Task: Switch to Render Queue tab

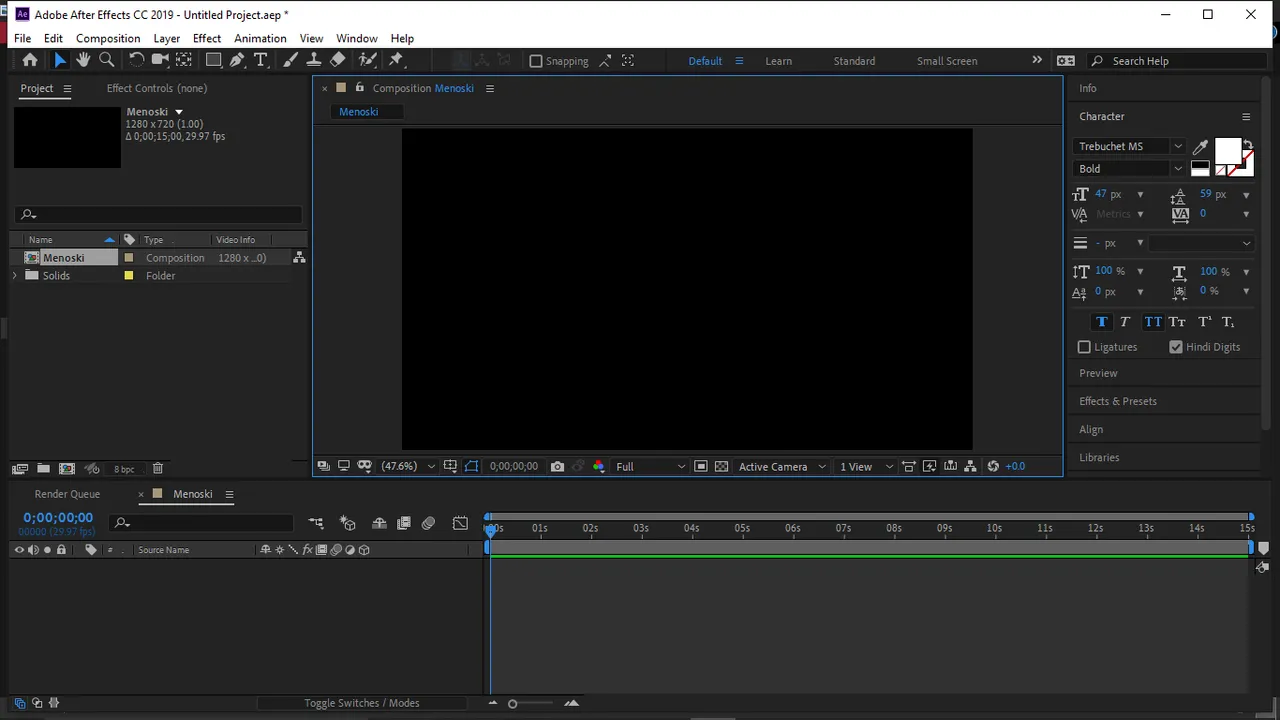Action: 67,494
